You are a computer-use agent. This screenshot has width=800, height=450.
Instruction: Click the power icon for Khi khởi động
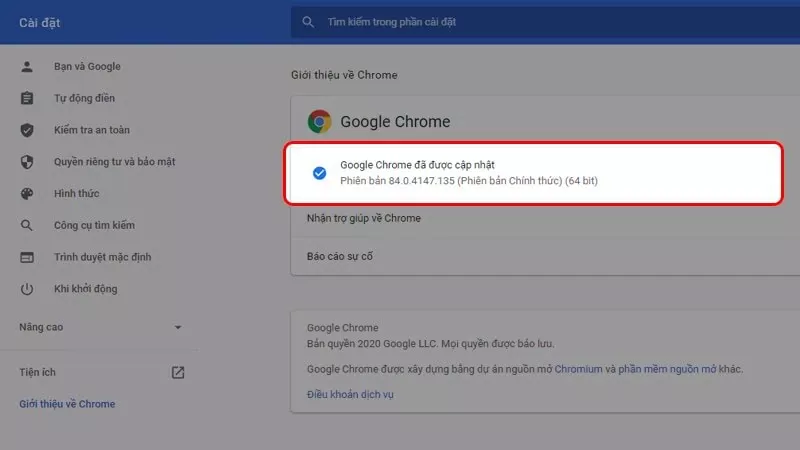[27, 289]
